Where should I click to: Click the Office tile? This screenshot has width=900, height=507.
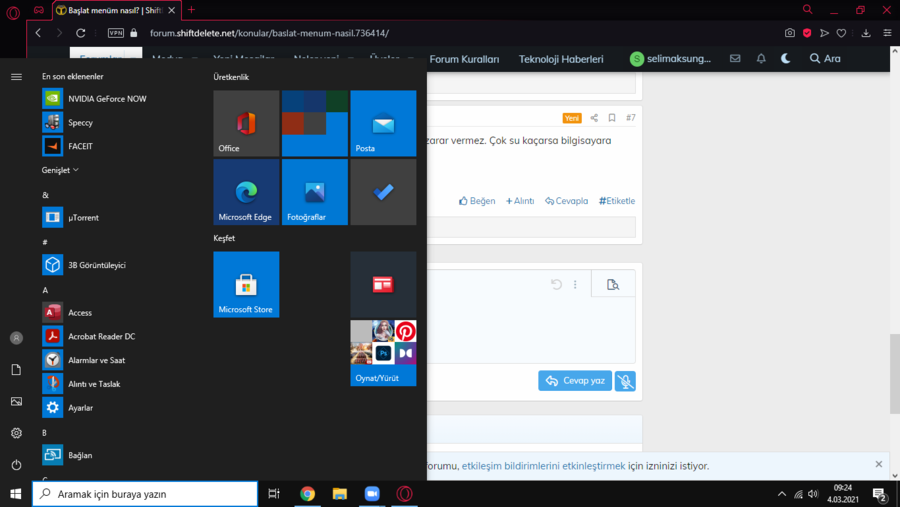246,123
